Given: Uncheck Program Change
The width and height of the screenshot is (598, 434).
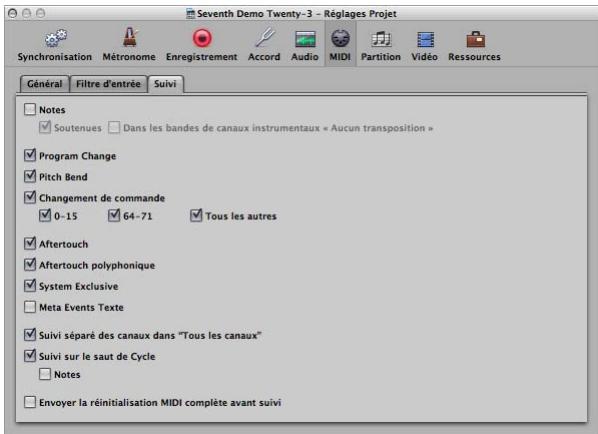Looking at the screenshot, I should click(x=30, y=156).
